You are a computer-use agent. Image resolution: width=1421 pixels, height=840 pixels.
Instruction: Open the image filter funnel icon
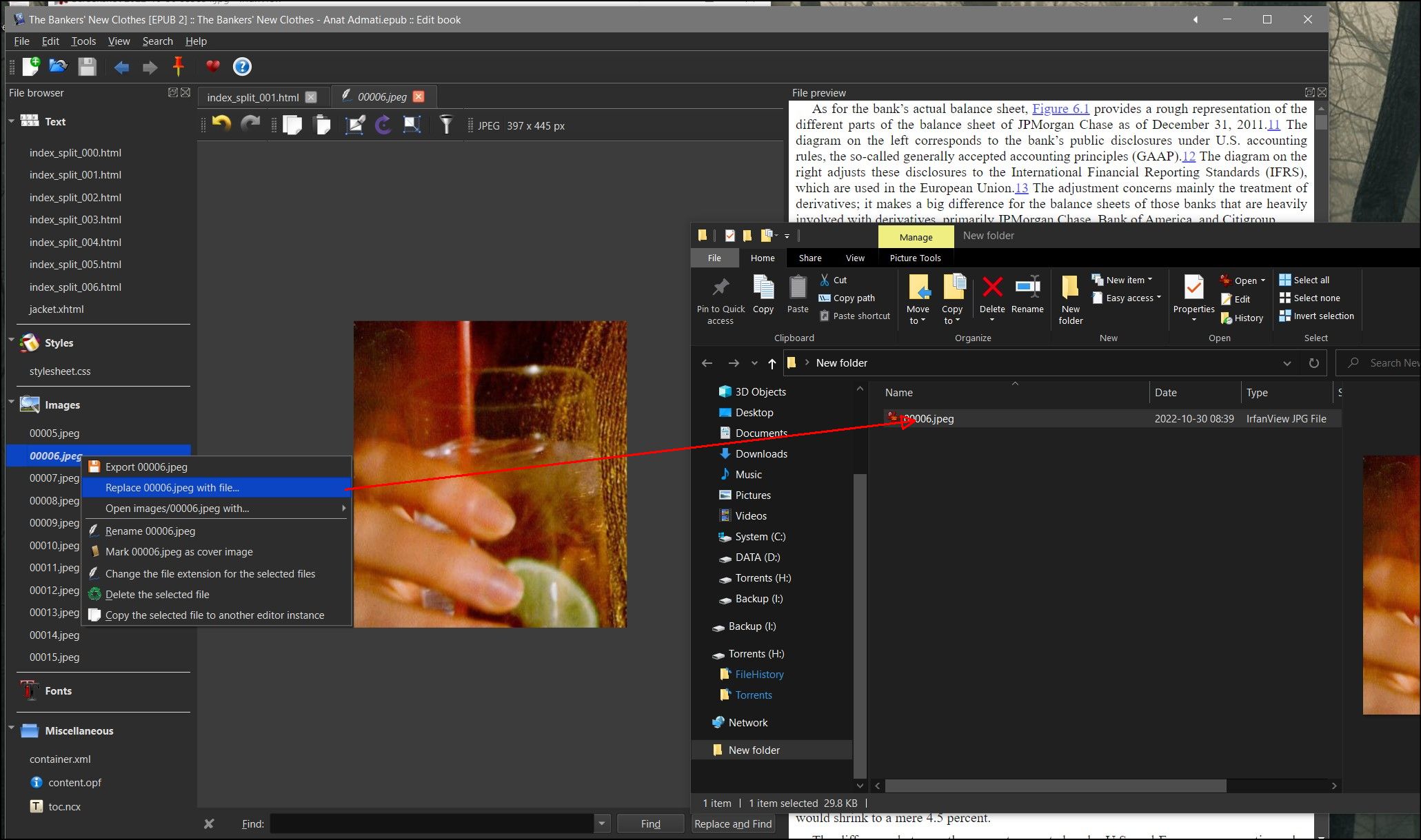[x=446, y=125]
